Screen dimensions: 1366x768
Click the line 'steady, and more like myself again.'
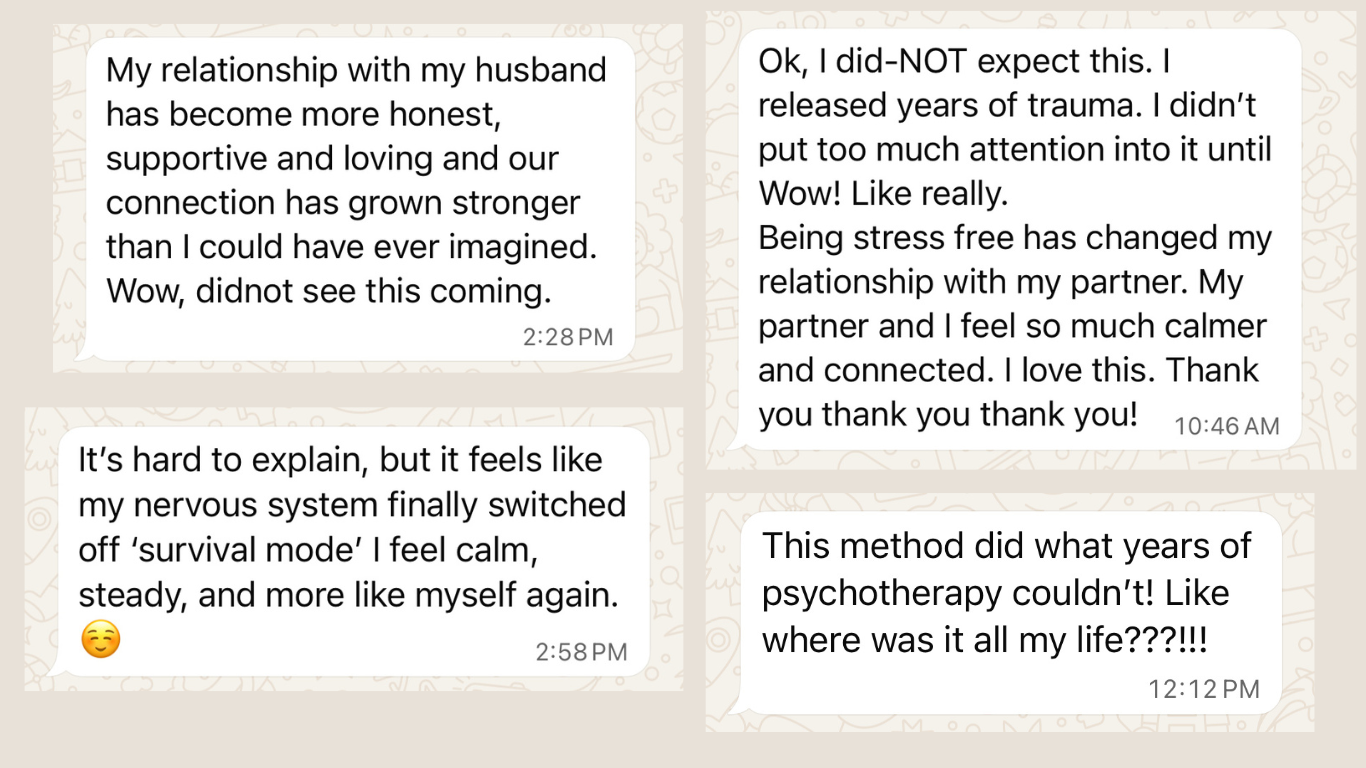(348, 595)
